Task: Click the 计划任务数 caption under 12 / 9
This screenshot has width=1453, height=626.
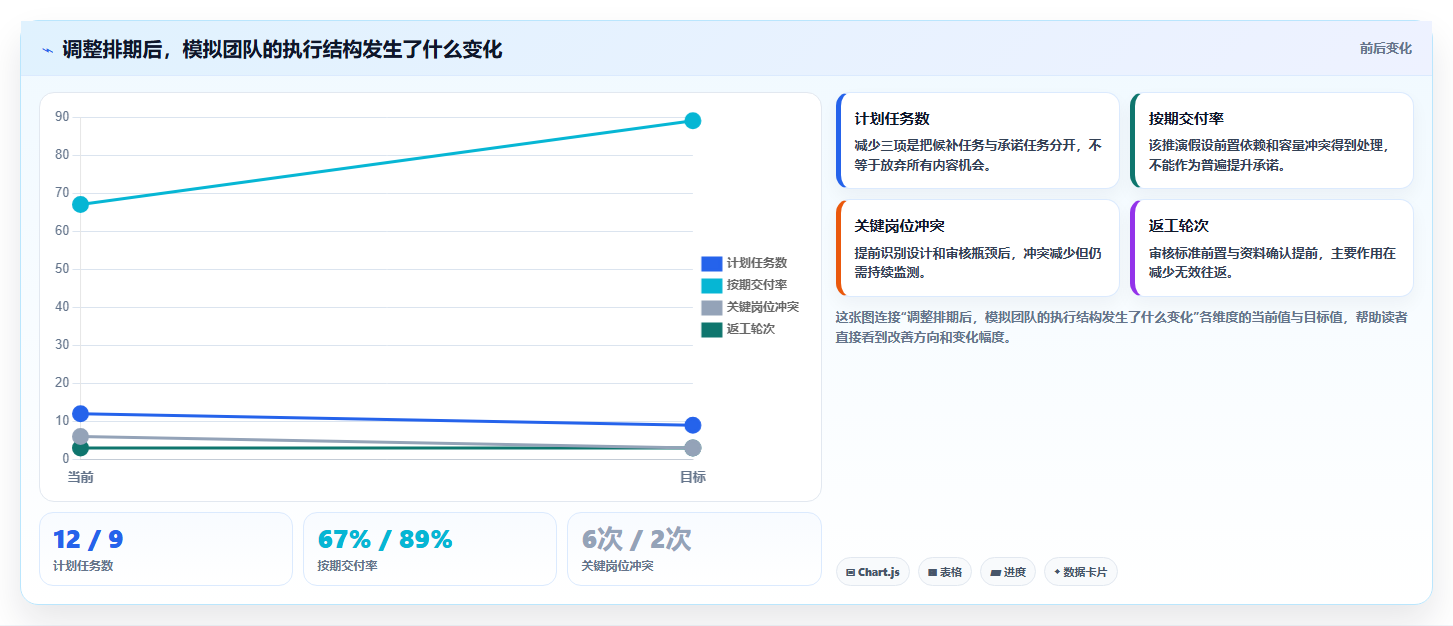Action: coord(83,566)
